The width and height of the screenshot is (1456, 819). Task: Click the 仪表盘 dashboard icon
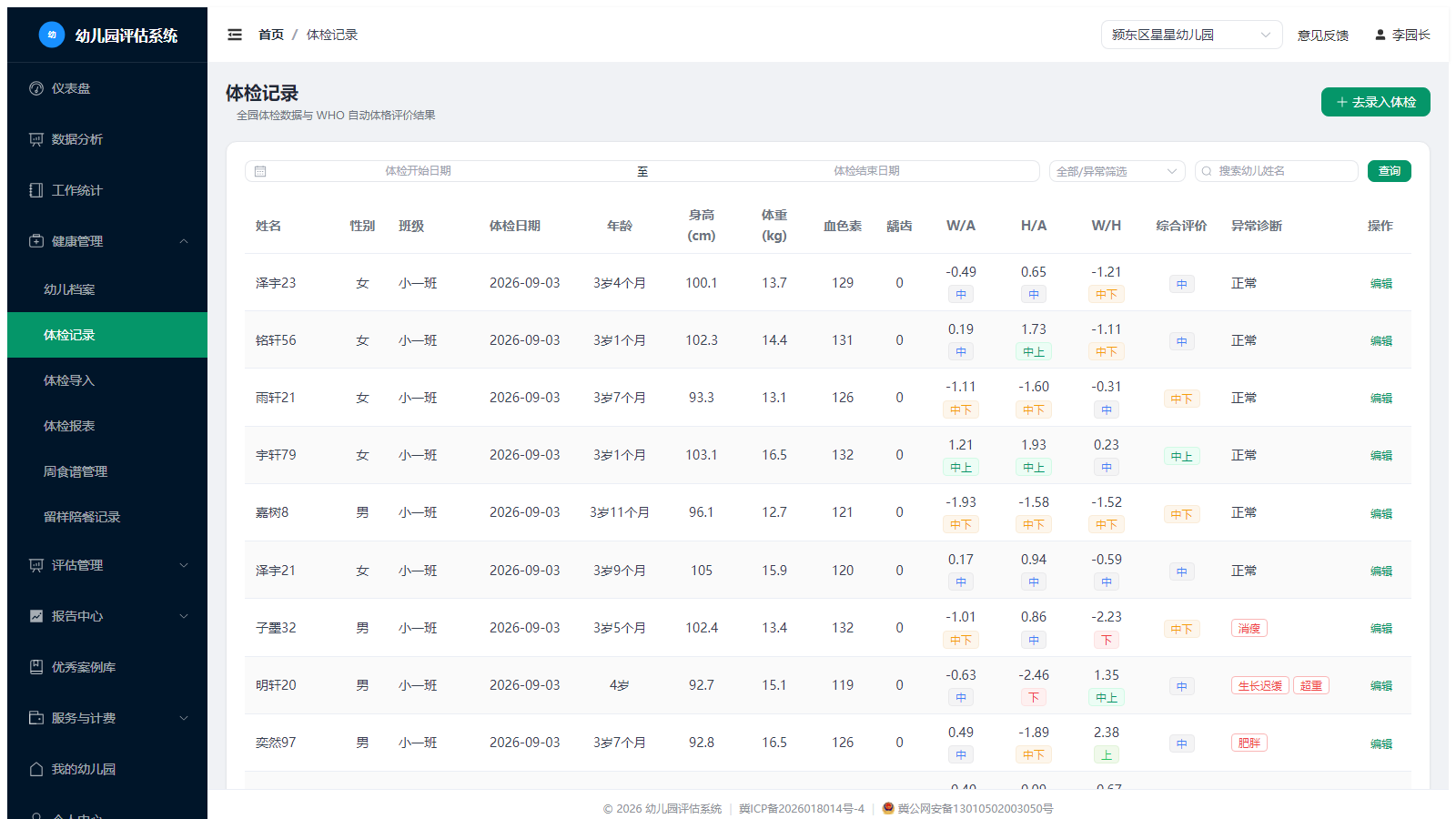coord(36,88)
